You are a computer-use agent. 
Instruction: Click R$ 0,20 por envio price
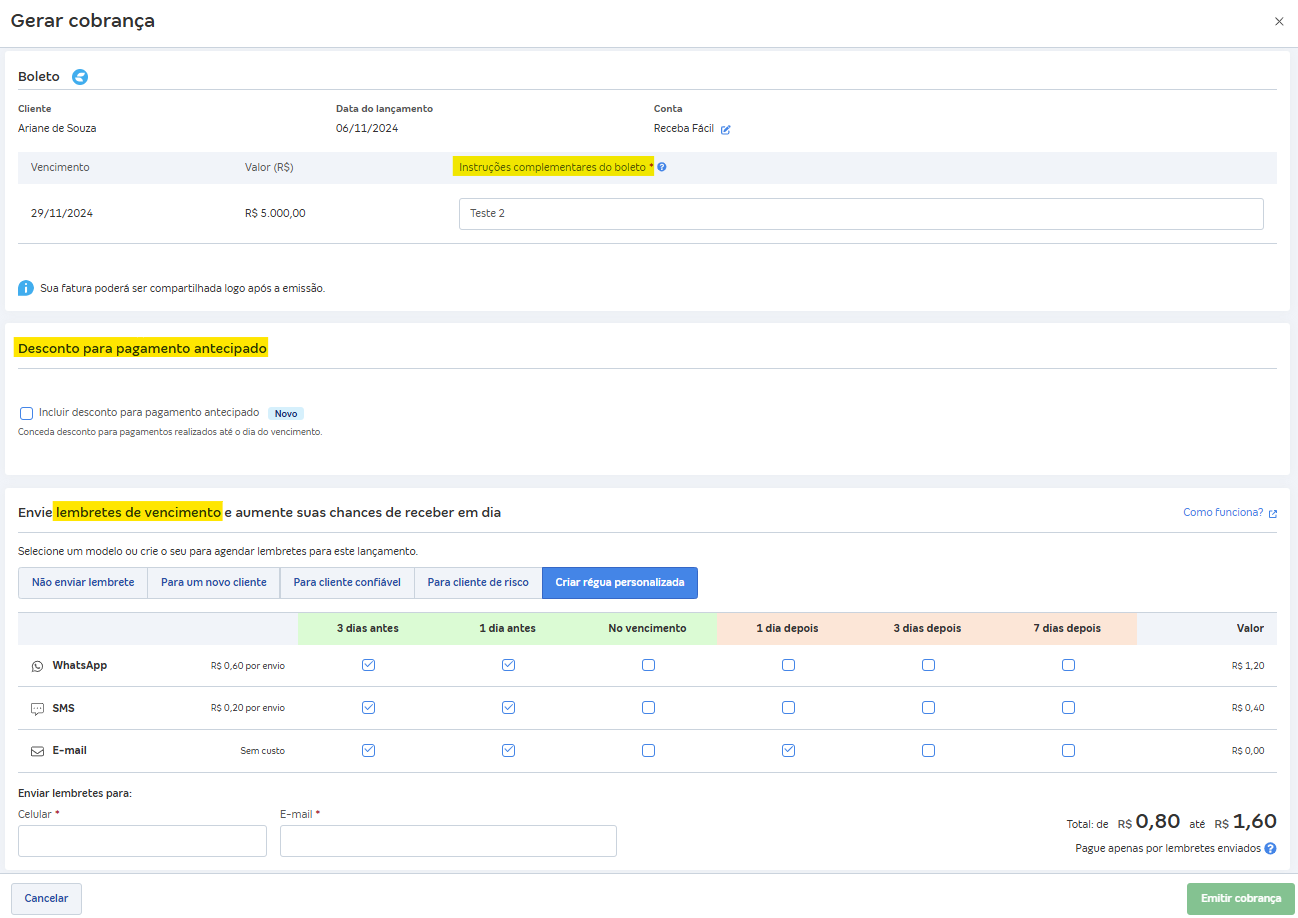pyautogui.click(x=248, y=708)
